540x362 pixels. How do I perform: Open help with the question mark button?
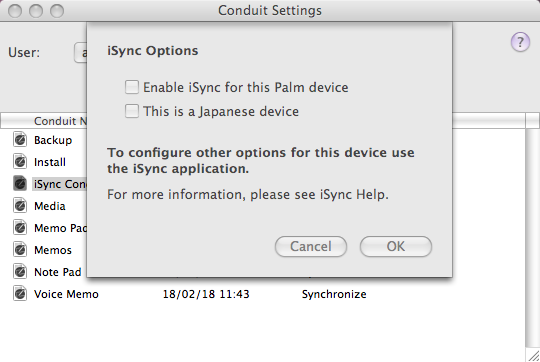520,42
